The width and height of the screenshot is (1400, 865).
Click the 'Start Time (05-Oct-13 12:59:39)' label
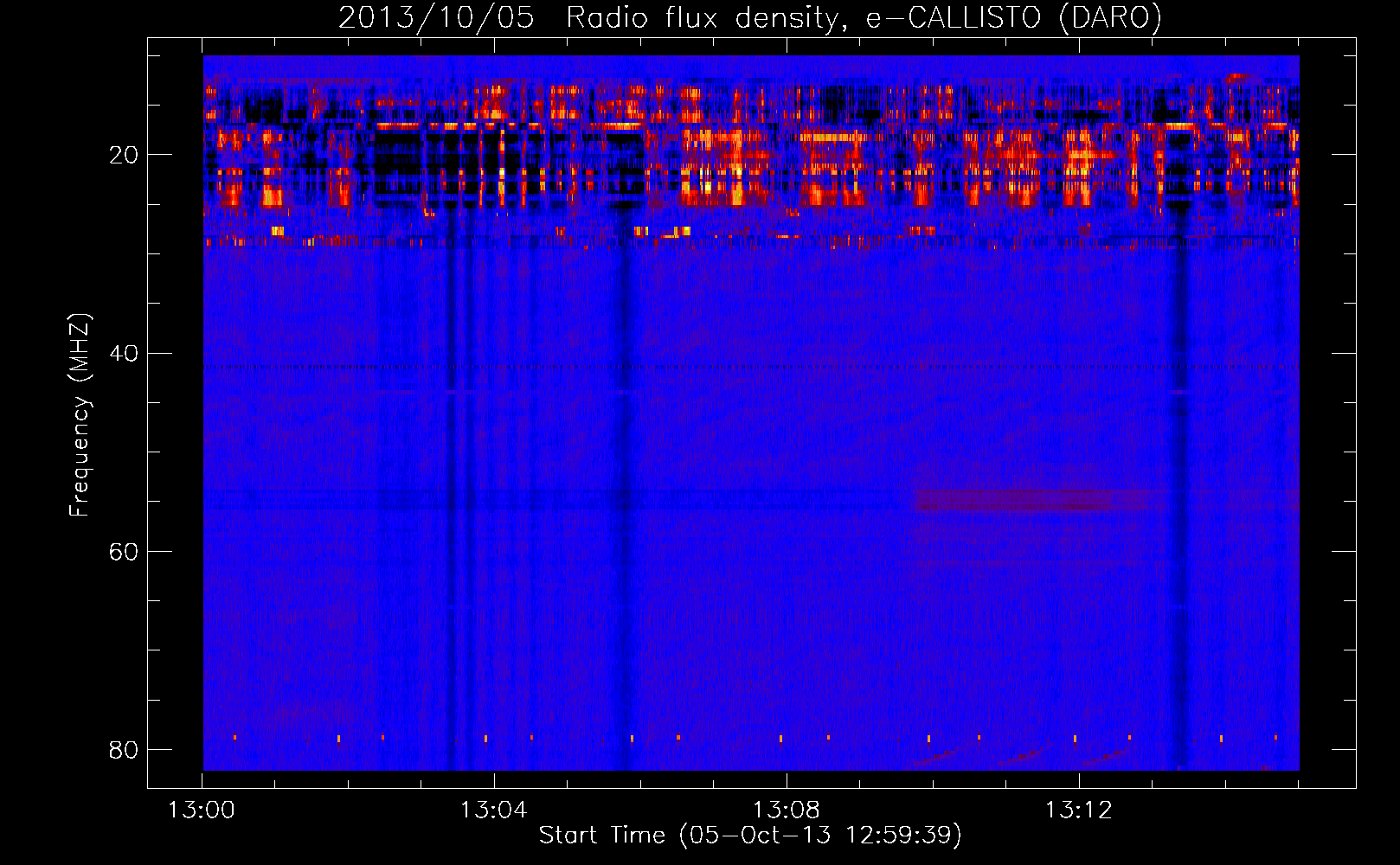point(750,836)
